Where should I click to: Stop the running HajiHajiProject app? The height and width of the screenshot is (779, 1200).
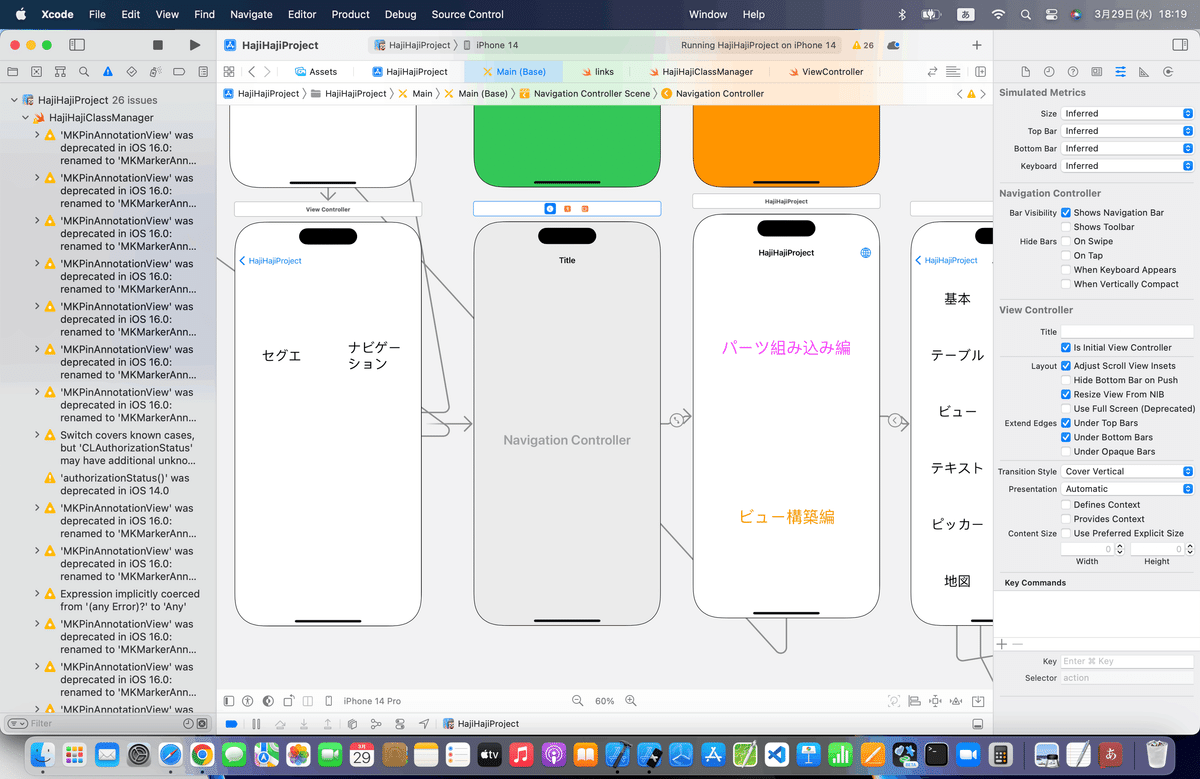(x=157, y=45)
